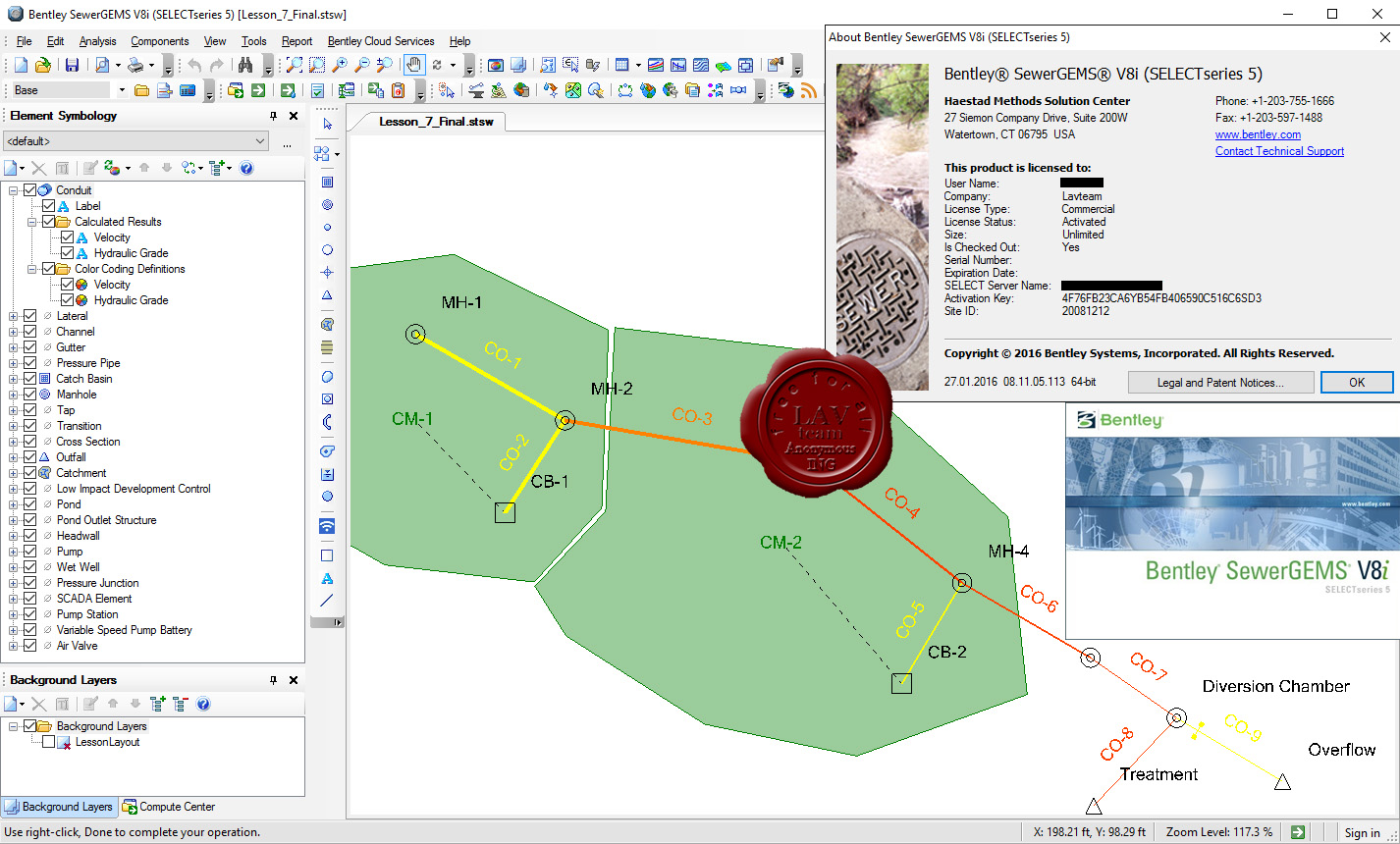Open Contact Technical Support link
Image resolution: width=1400 pixels, height=844 pixels.
click(x=1279, y=151)
